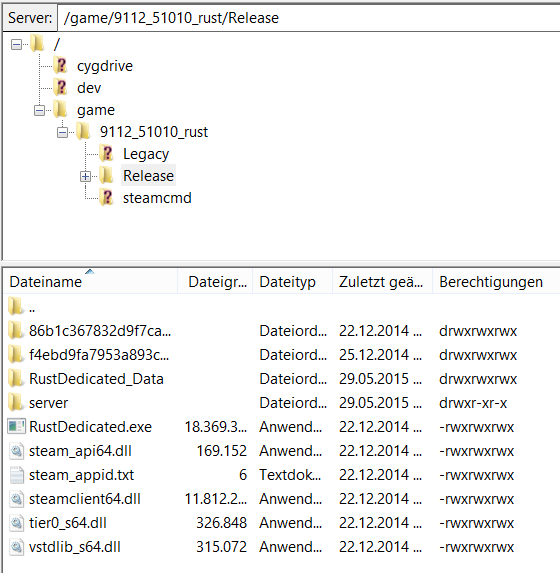Click the RustDedicated.exe application icon

[16, 426]
